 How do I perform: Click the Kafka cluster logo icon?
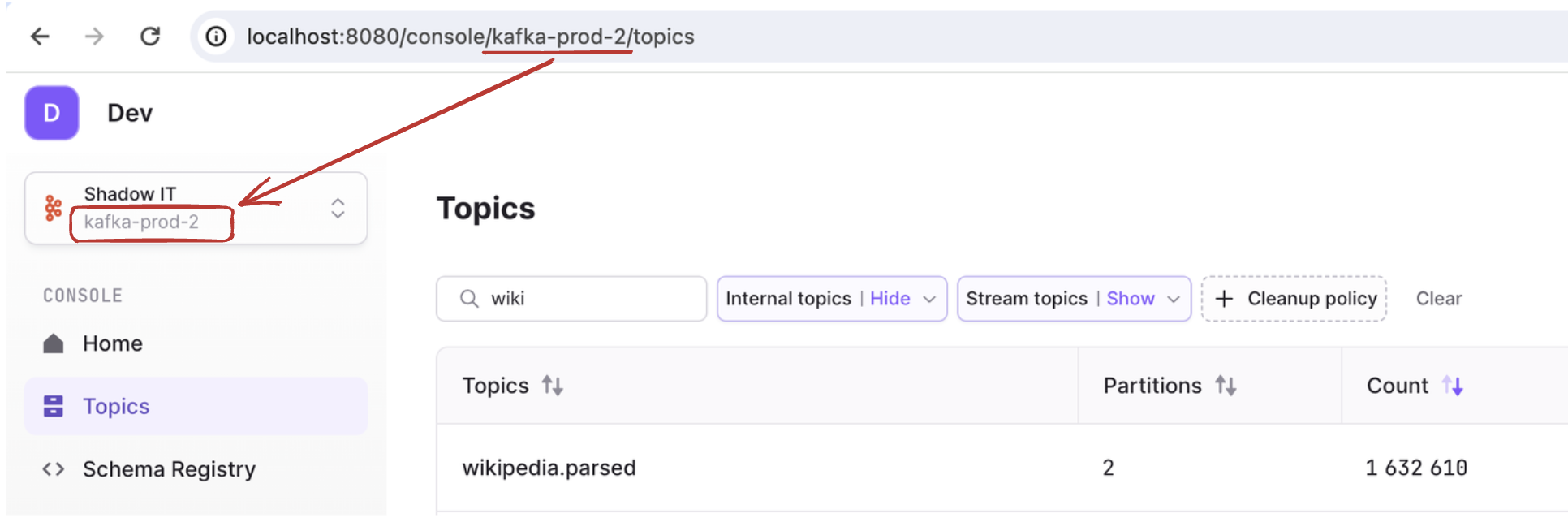[x=54, y=208]
